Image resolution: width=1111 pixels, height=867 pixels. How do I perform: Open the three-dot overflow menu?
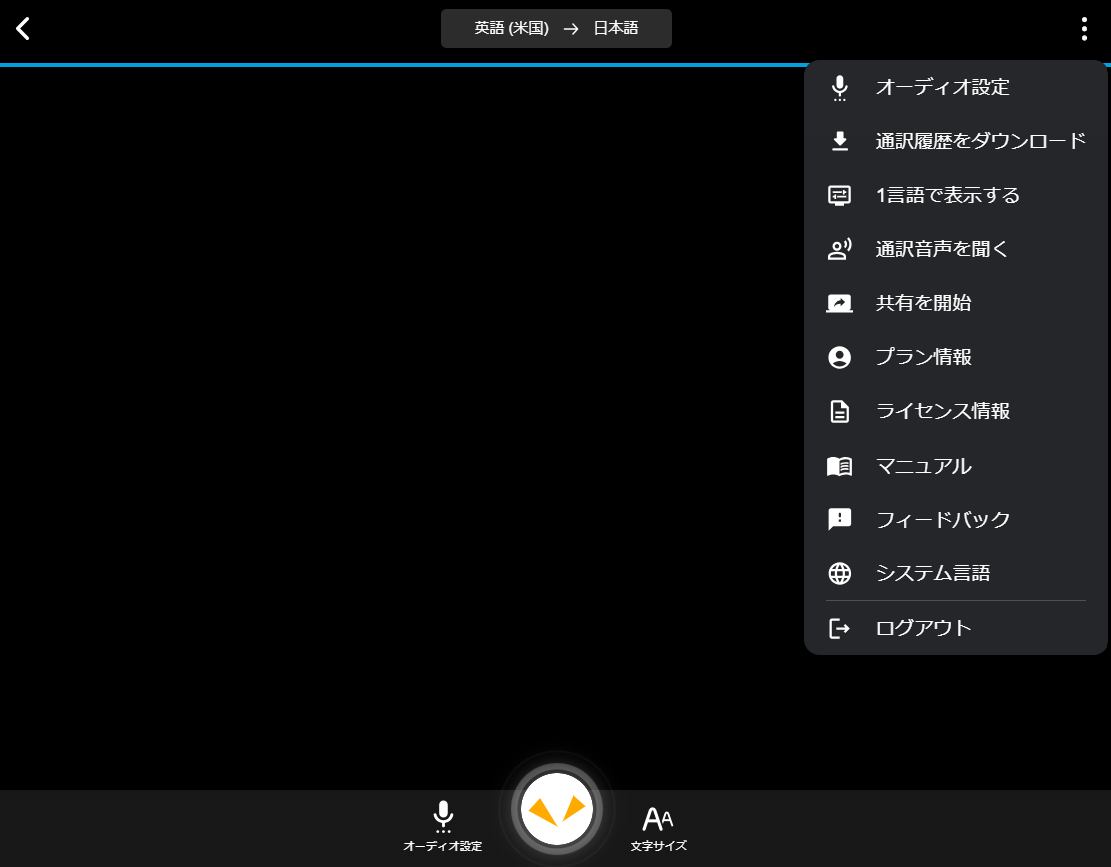click(1083, 29)
